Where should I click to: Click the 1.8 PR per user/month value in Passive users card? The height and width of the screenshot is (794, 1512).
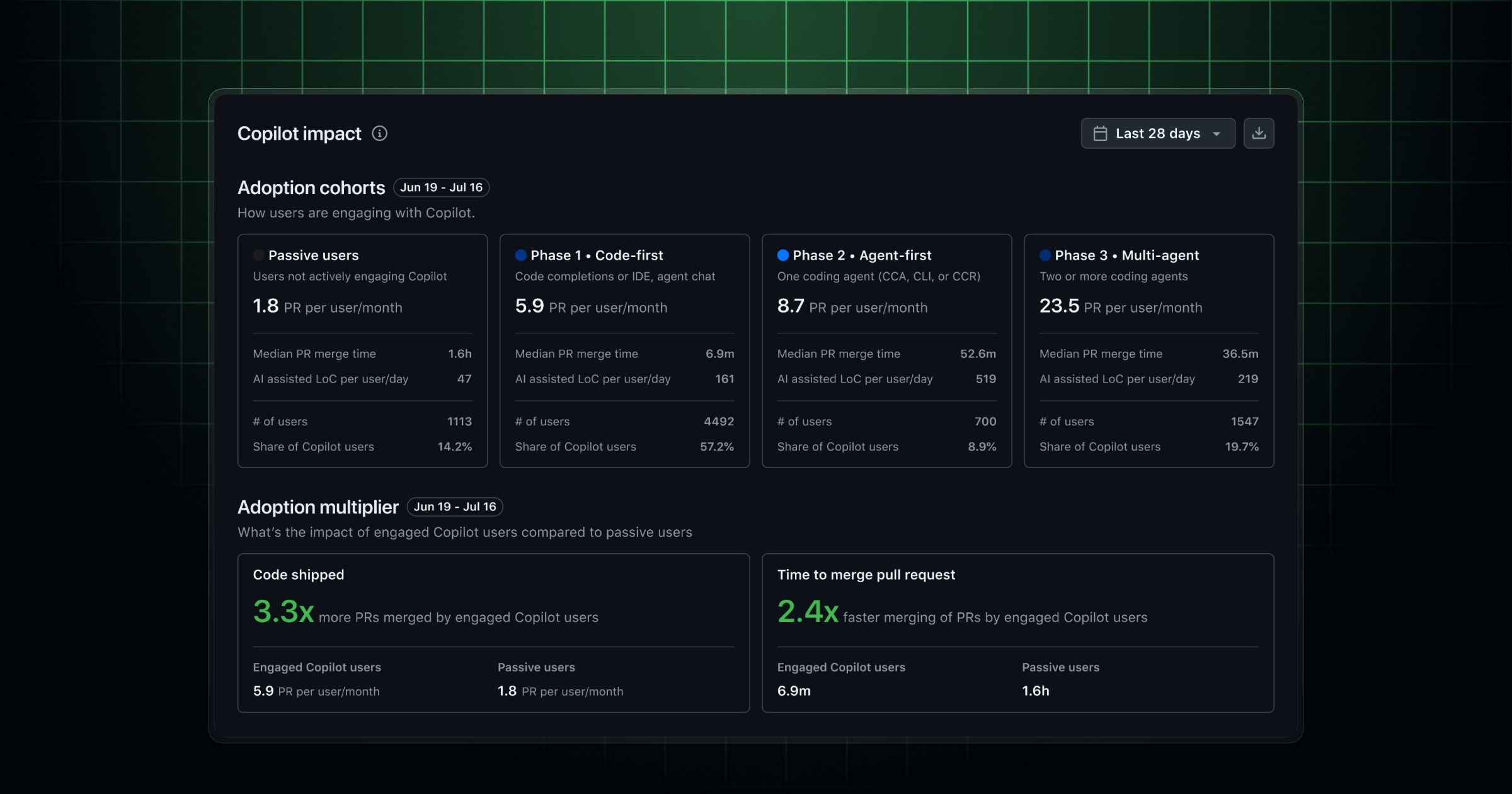(x=327, y=307)
